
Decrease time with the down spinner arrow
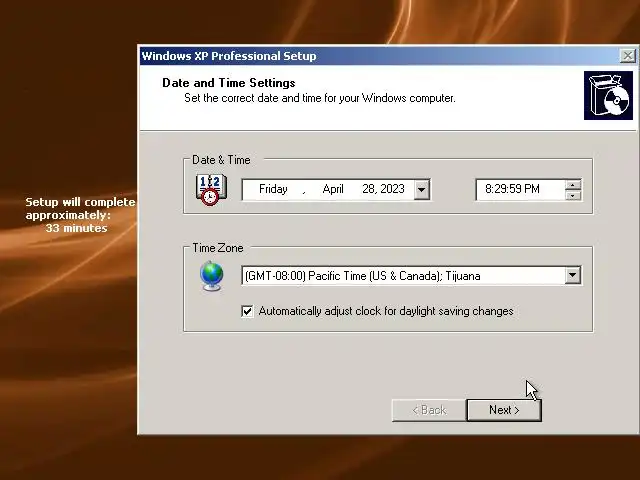pos(573,195)
